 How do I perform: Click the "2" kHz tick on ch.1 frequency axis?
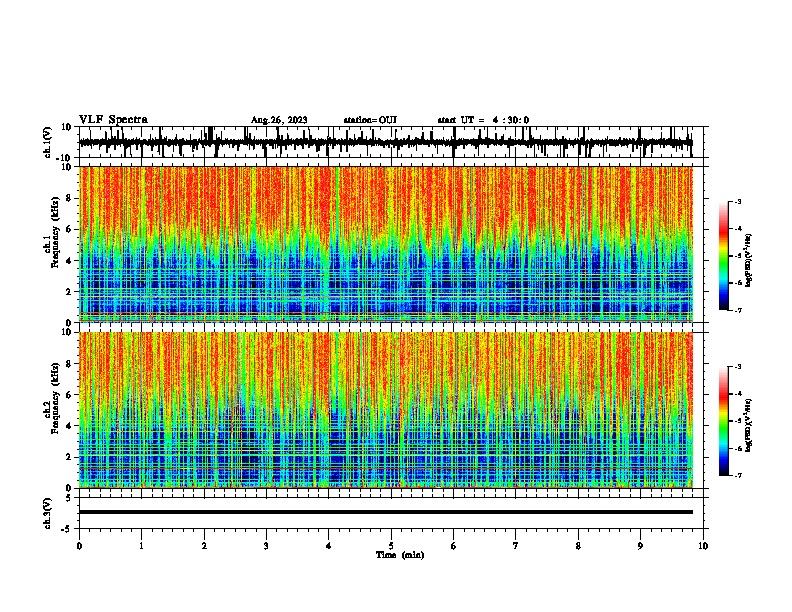tap(69, 292)
